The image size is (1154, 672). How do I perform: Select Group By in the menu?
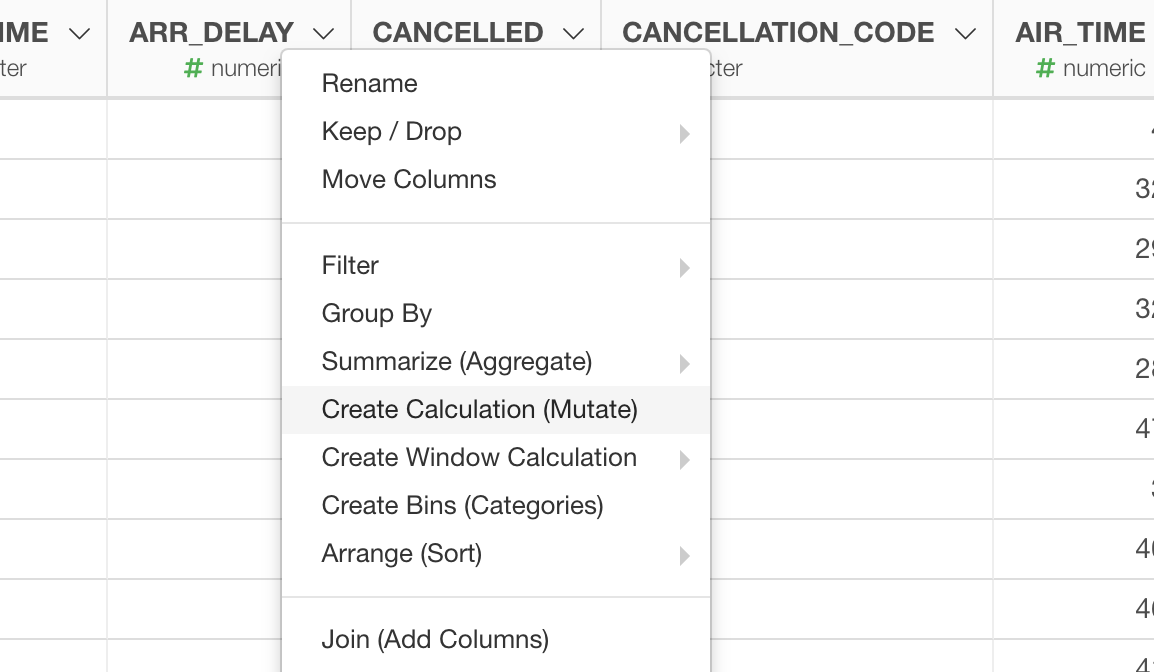pos(496,313)
